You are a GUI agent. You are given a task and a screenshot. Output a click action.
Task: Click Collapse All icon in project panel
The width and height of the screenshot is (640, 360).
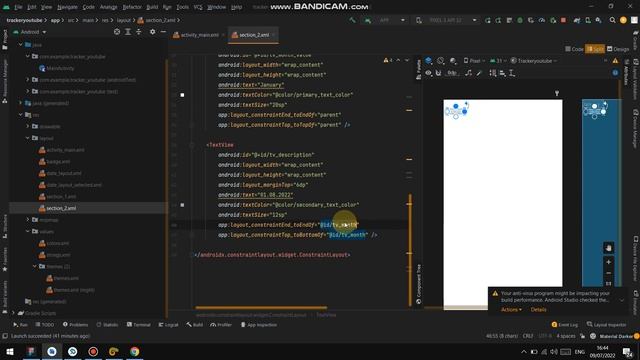(139, 32)
